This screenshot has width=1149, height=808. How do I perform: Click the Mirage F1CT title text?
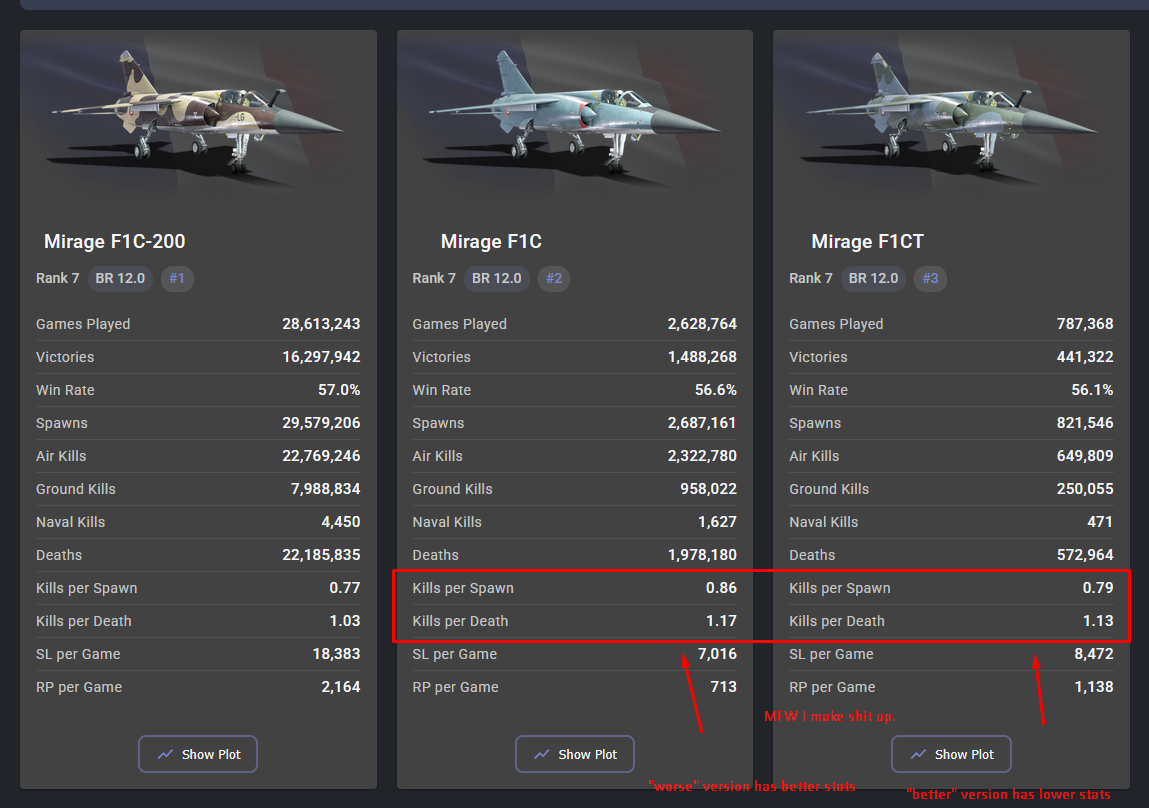(867, 241)
